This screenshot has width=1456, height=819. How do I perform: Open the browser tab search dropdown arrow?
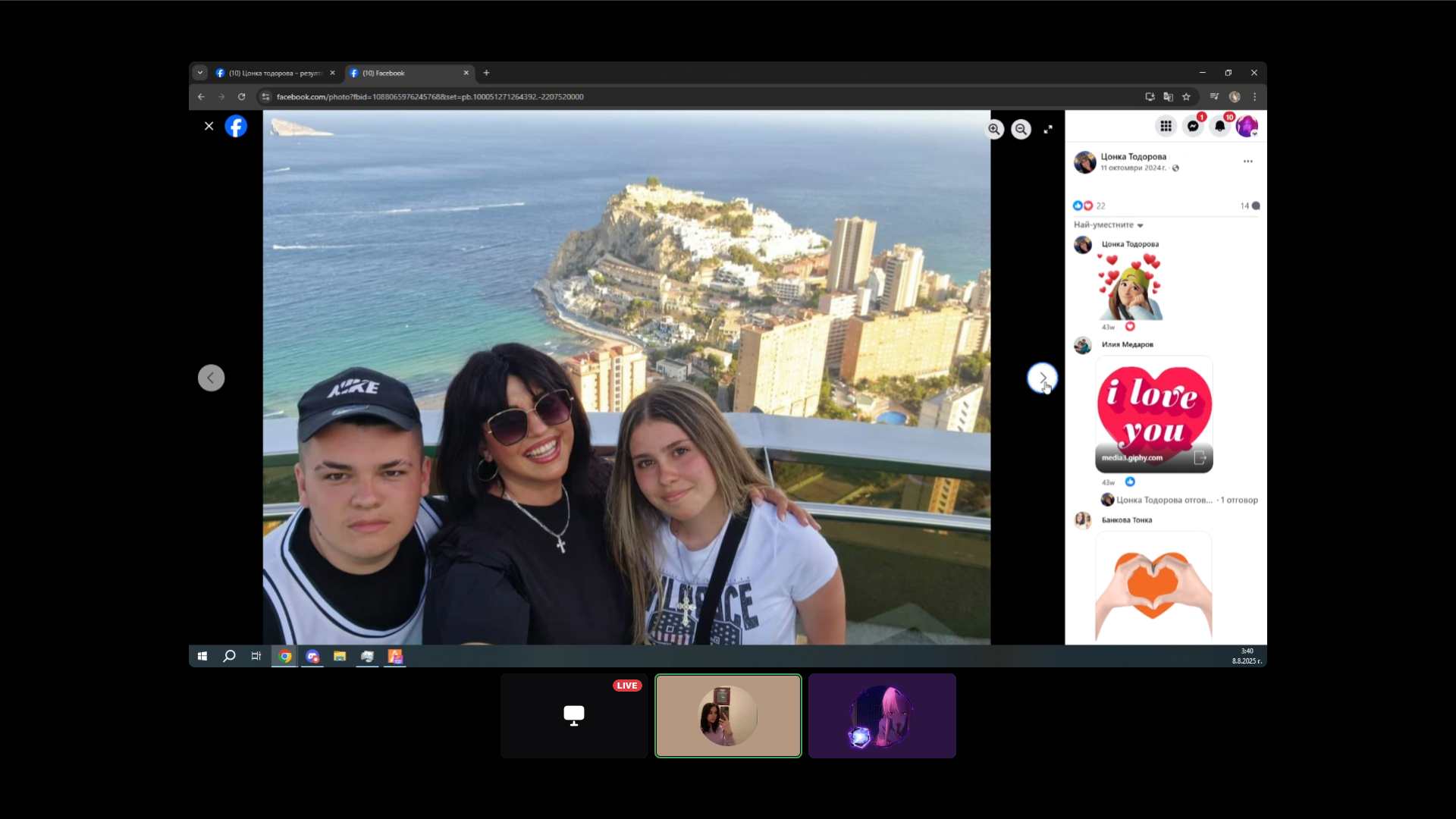[200, 73]
